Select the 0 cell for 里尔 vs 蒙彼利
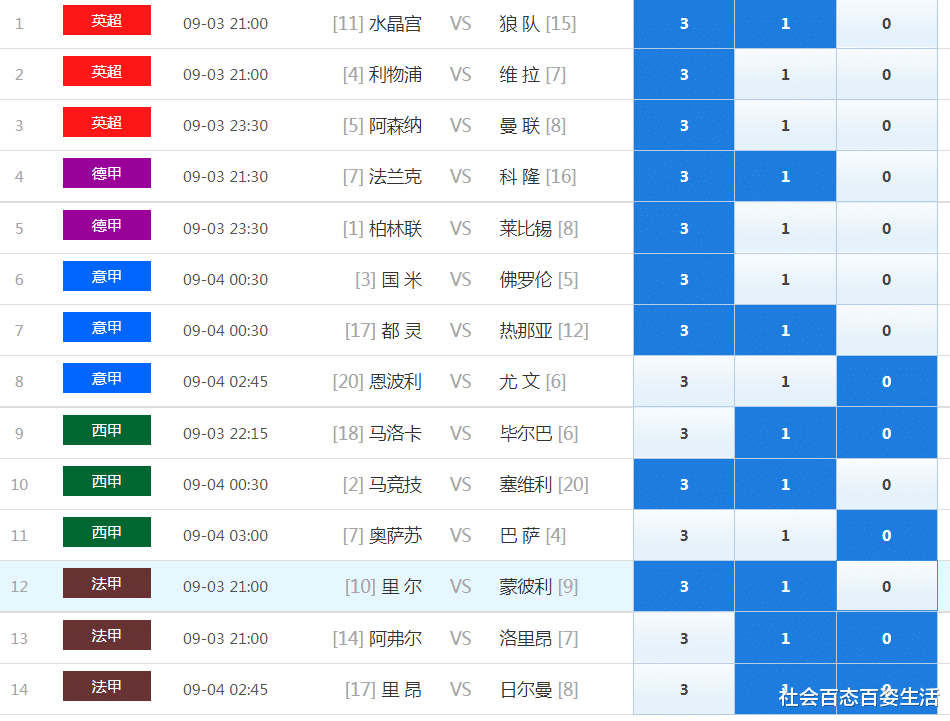Viewport: 950px width, 721px height. 886,586
